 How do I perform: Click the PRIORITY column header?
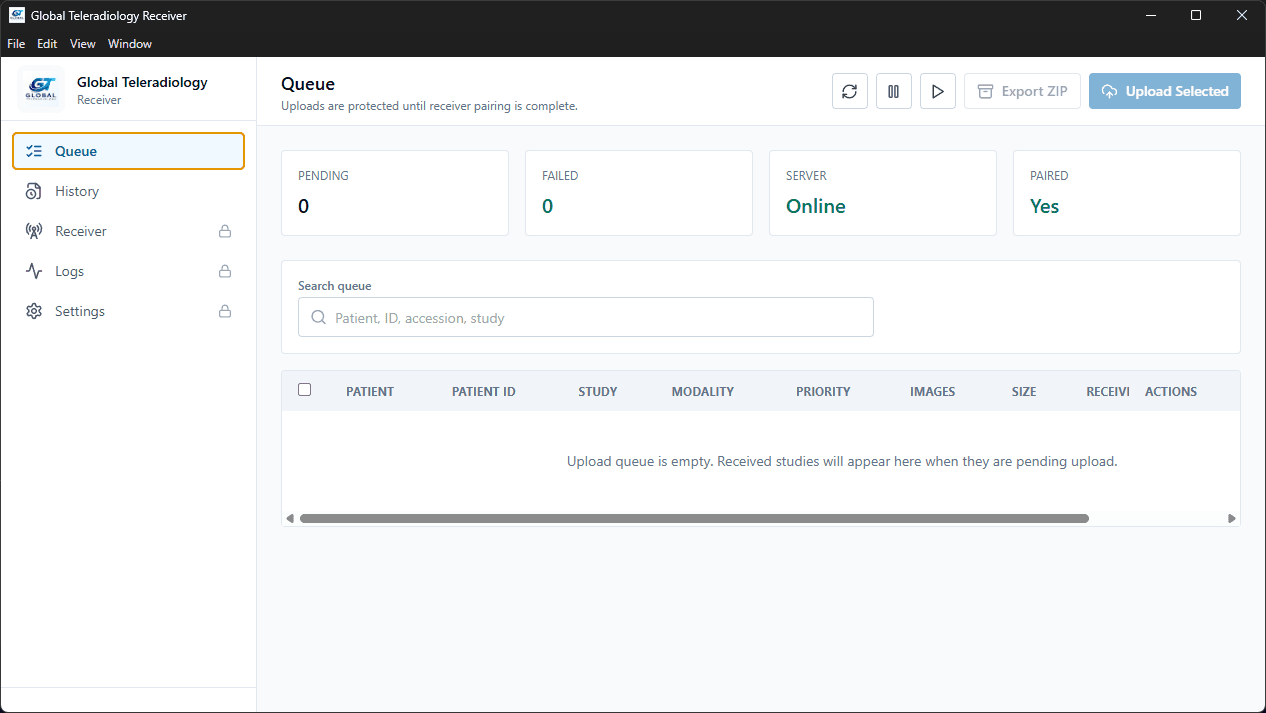point(823,392)
